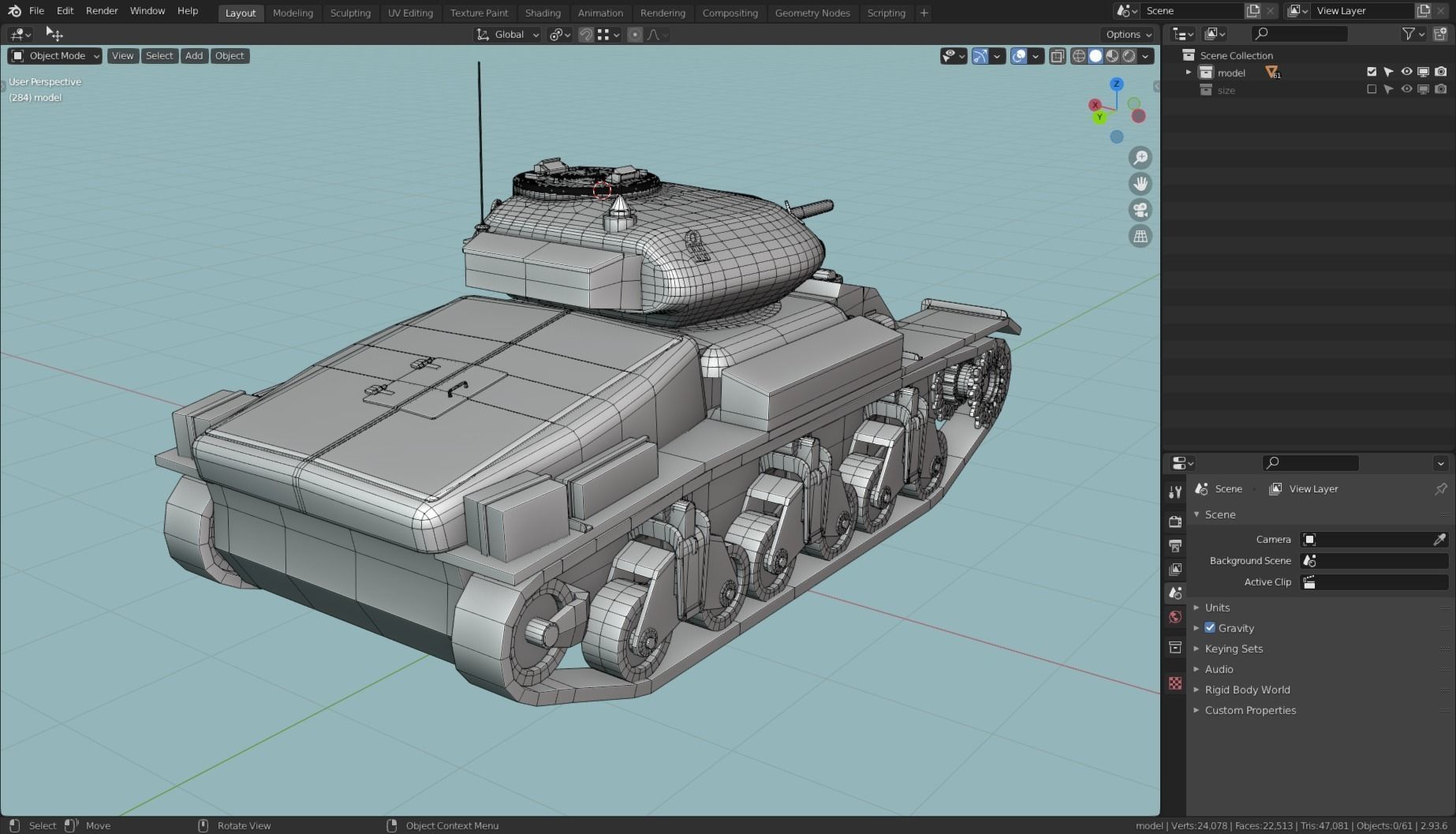This screenshot has width=1456, height=834.
Task: Open object visibility and selectability dropdown
Action: [x=954, y=56]
